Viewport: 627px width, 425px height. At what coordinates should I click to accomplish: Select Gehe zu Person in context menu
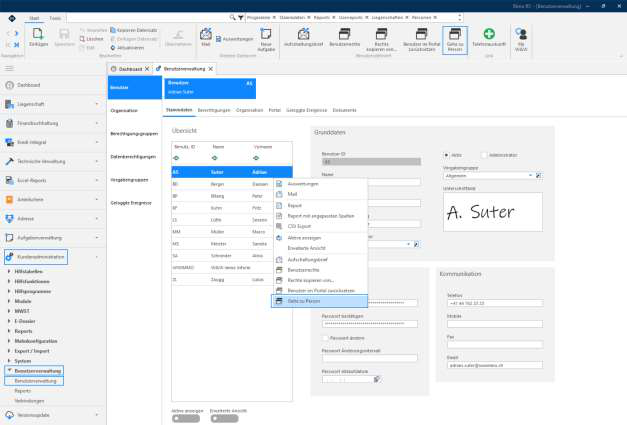click(319, 301)
